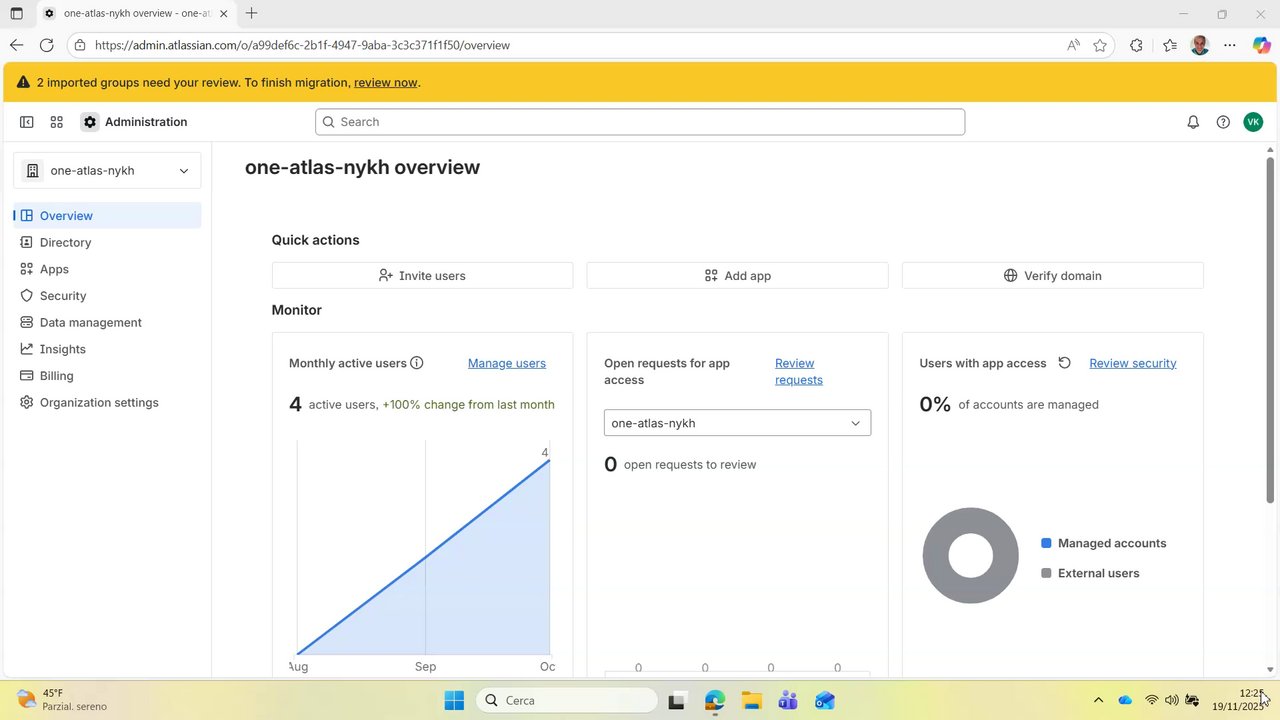Open the Read aloud option in the address bar
Image resolution: width=1280 pixels, height=720 pixels.
pos(1073,45)
